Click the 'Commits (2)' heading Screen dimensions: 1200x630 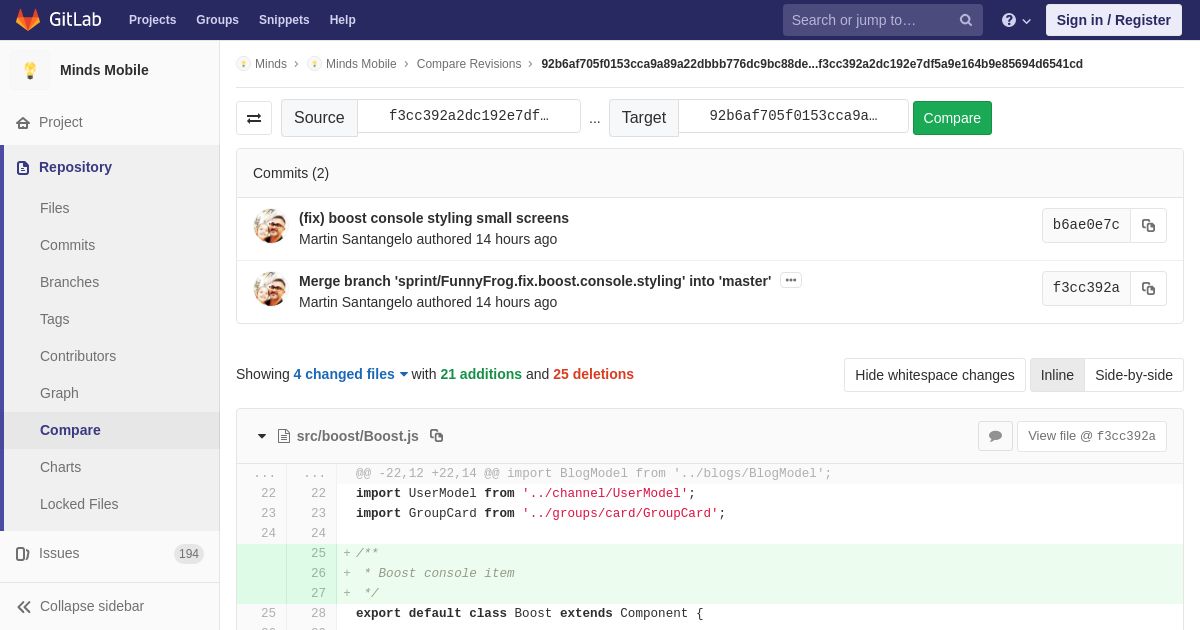point(291,173)
